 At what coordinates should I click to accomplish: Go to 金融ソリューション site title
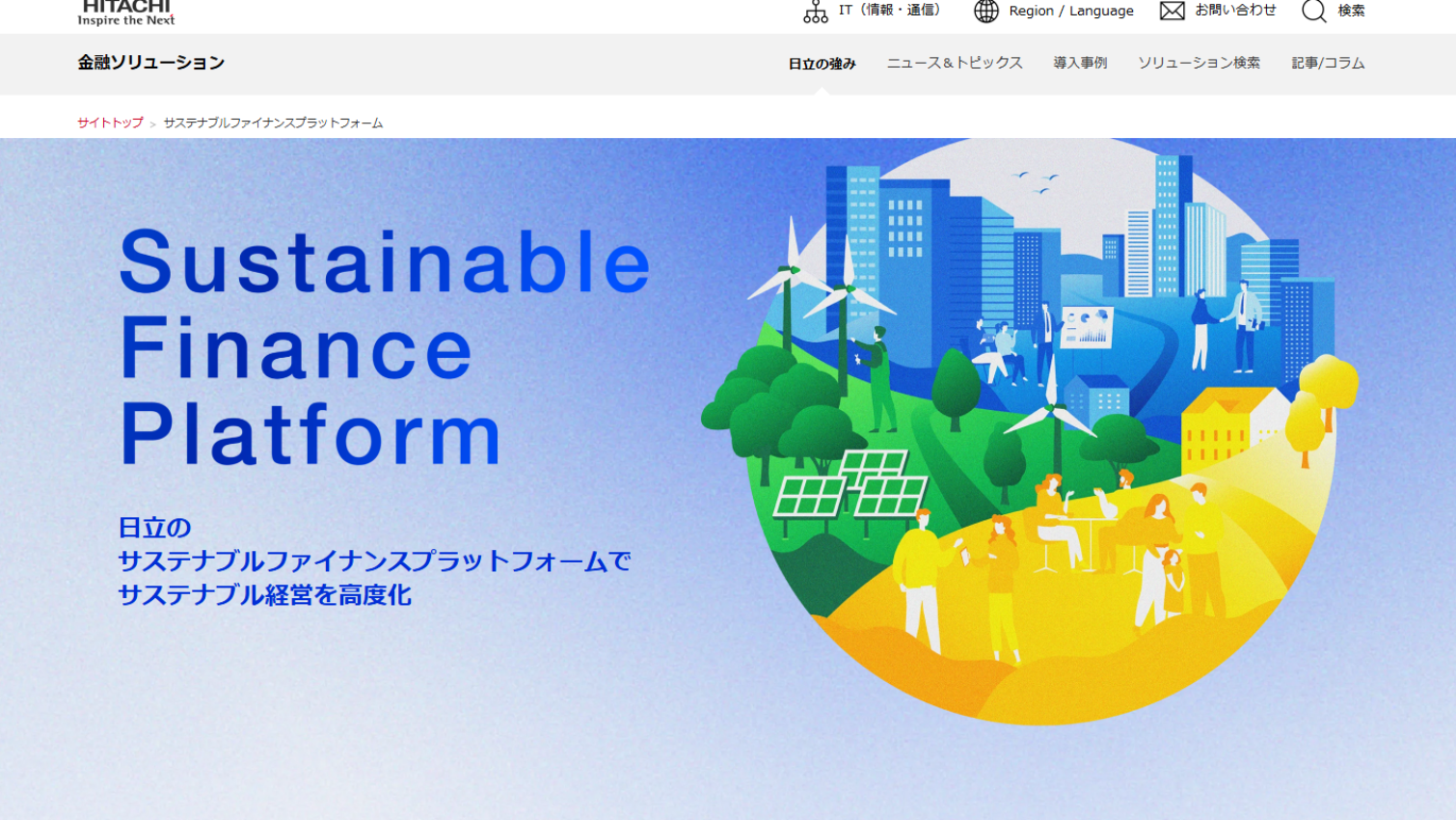(151, 63)
